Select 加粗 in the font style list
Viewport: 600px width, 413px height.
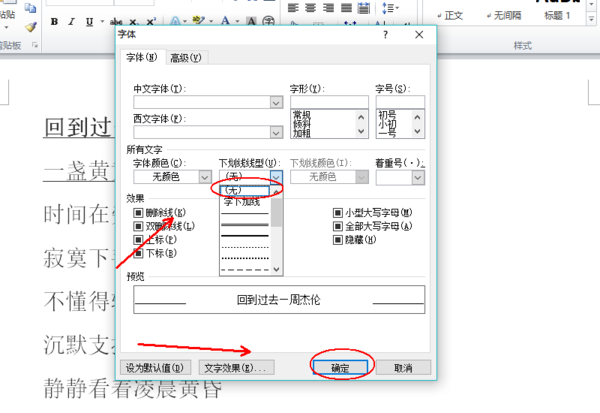click(302, 133)
